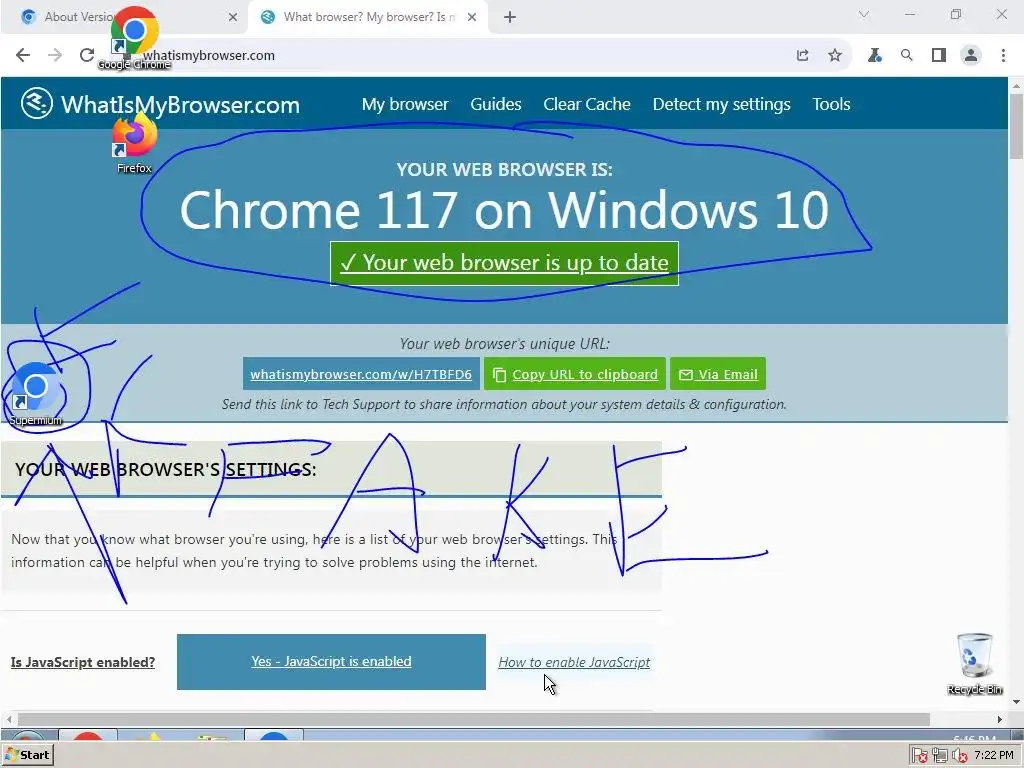Click the Chrome 117 on Windows 10 heading
Viewport: 1024px width, 768px height.
click(504, 210)
